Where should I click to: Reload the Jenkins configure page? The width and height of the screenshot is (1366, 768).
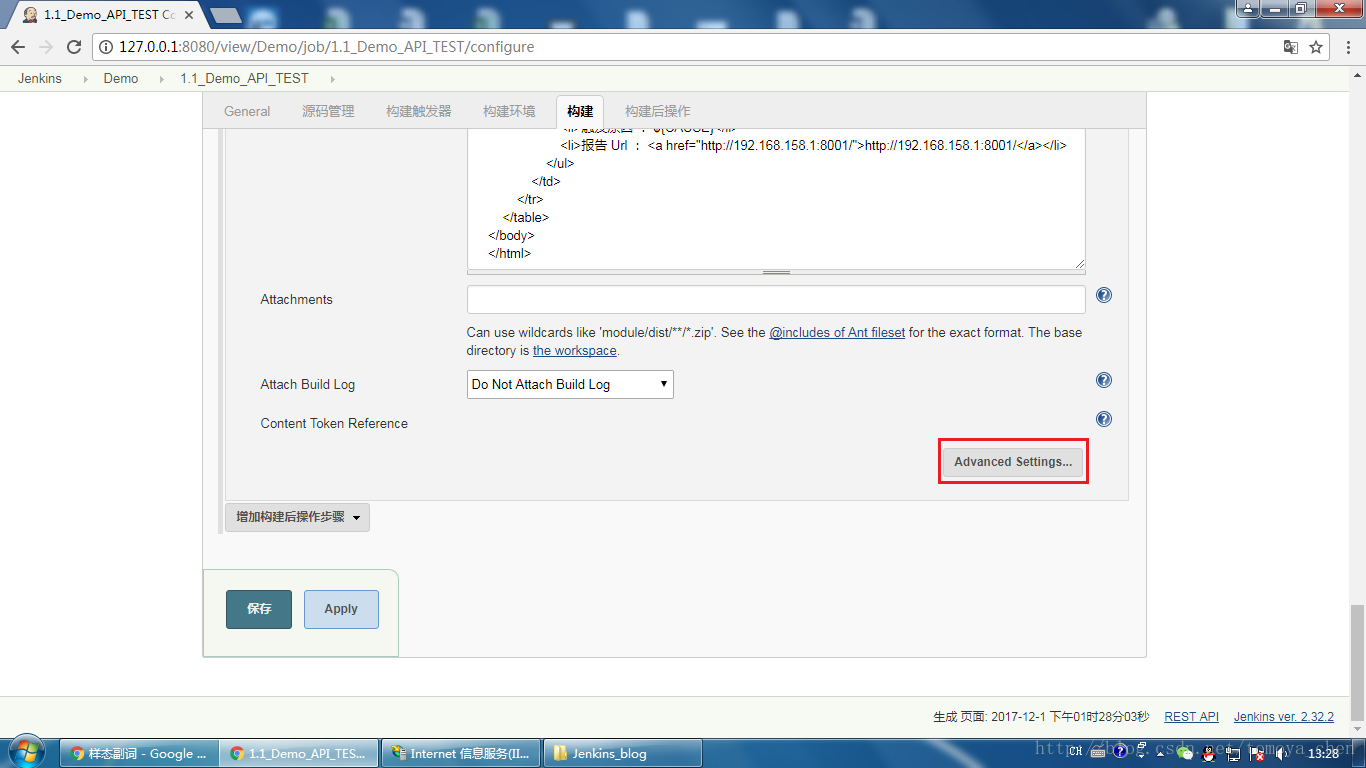click(74, 47)
